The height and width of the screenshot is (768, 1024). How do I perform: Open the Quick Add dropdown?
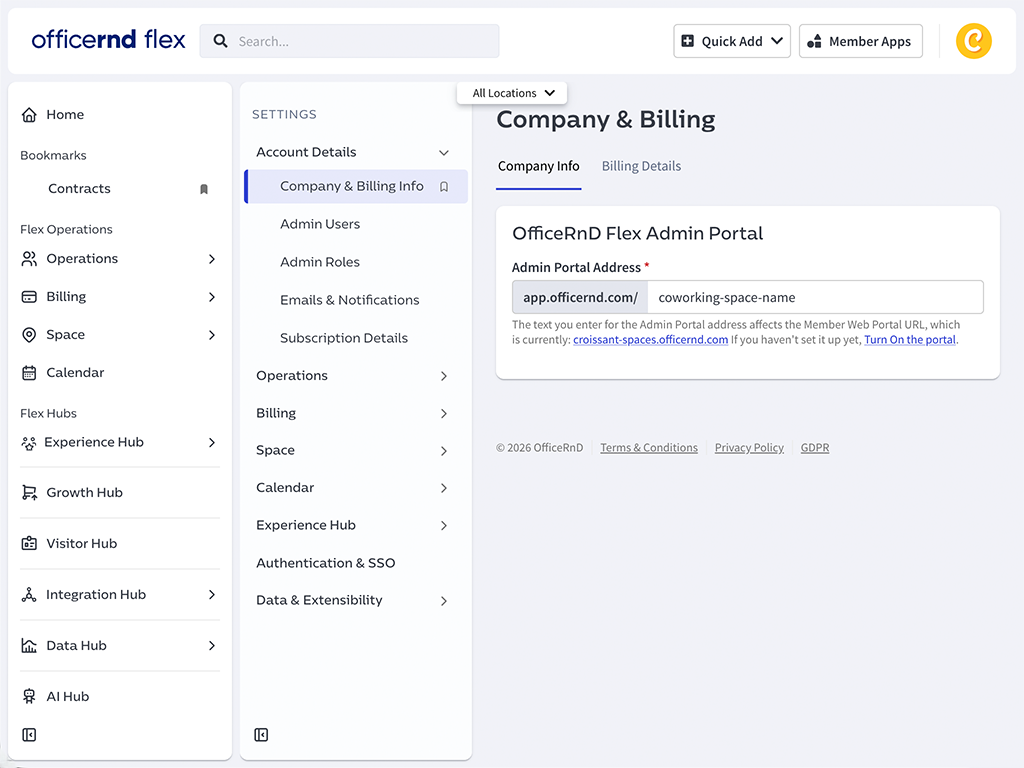[732, 41]
